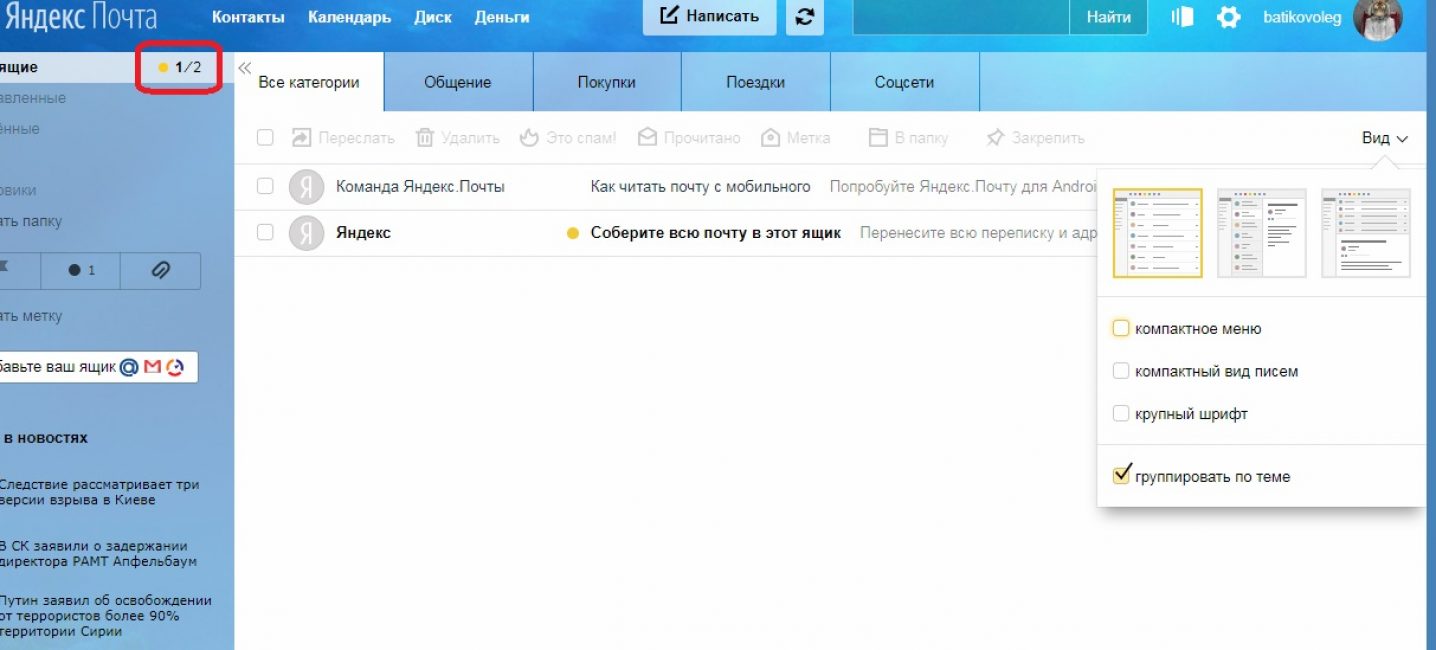Viewport: 1436px width, 650px height.
Task: Click the avatar of Команда Яндекс.Почты sender
Action: (x=306, y=187)
